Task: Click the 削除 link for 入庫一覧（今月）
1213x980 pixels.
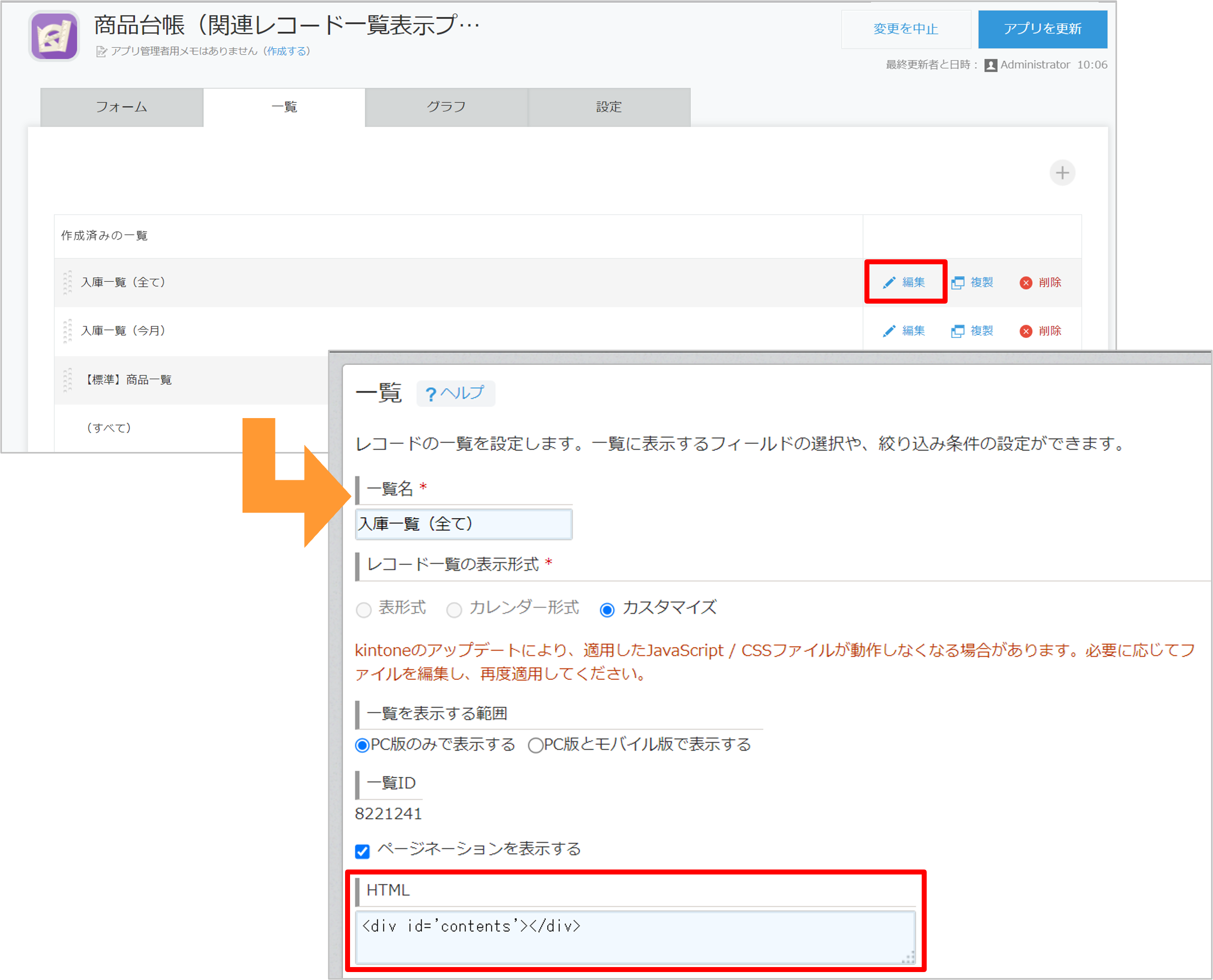Action: [1050, 331]
